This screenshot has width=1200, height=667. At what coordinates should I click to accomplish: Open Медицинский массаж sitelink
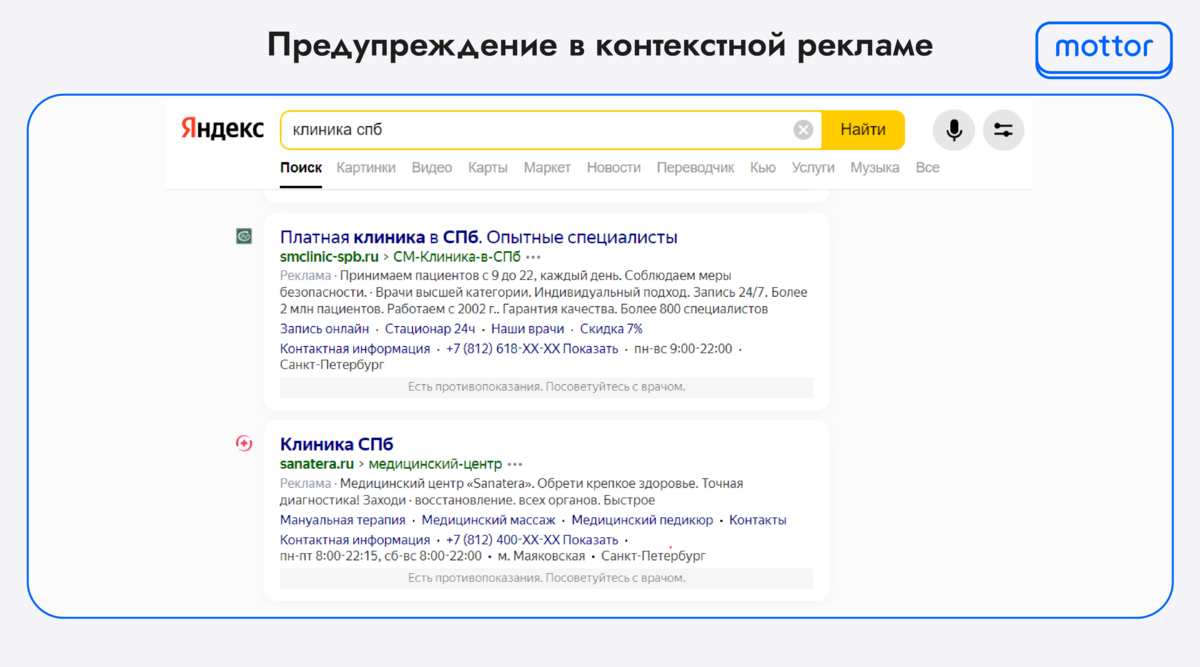click(489, 520)
